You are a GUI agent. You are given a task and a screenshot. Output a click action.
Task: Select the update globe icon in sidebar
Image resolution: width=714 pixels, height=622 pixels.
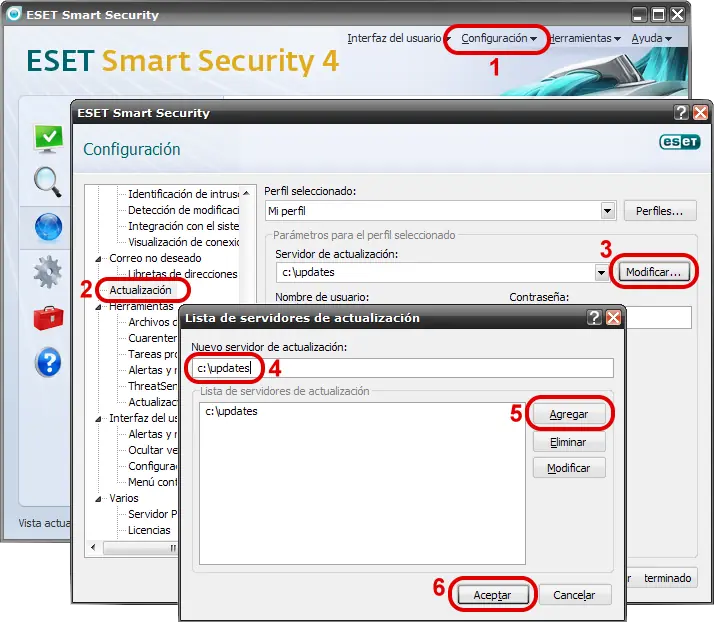[48, 227]
